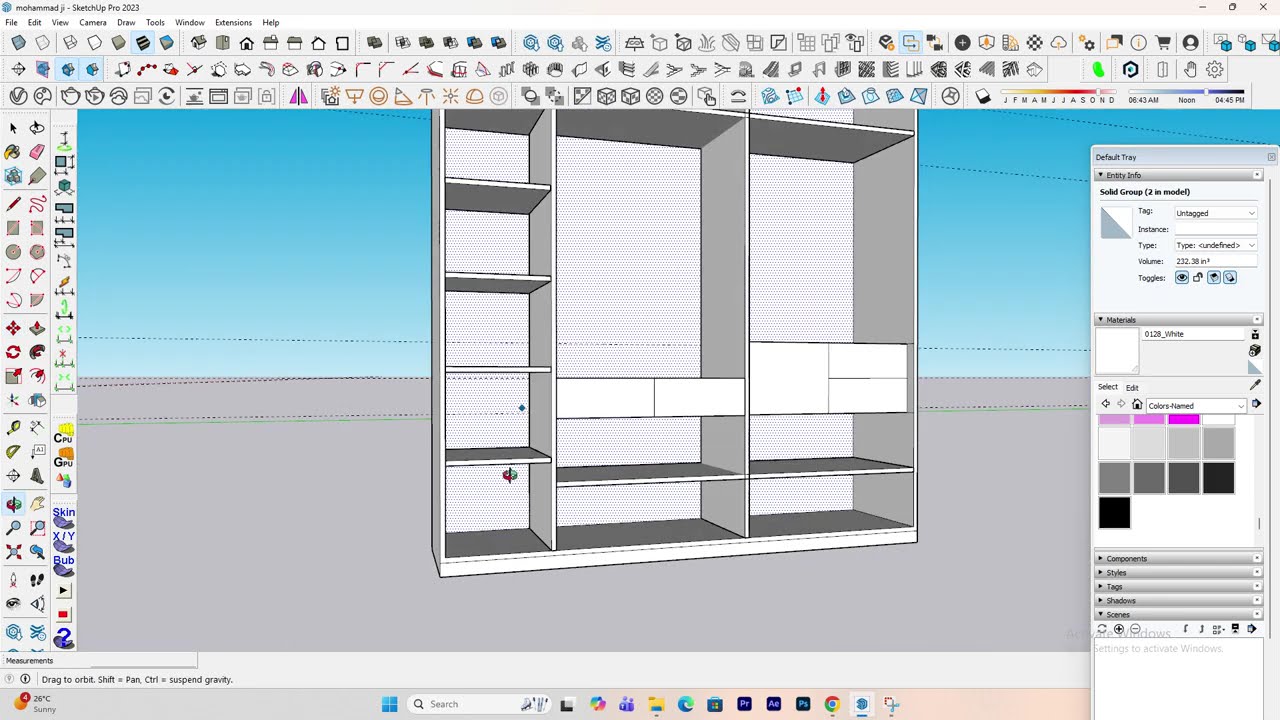The height and width of the screenshot is (720, 1280).
Task: Open the Colors-Named library dropdown
Action: pos(1195,405)
